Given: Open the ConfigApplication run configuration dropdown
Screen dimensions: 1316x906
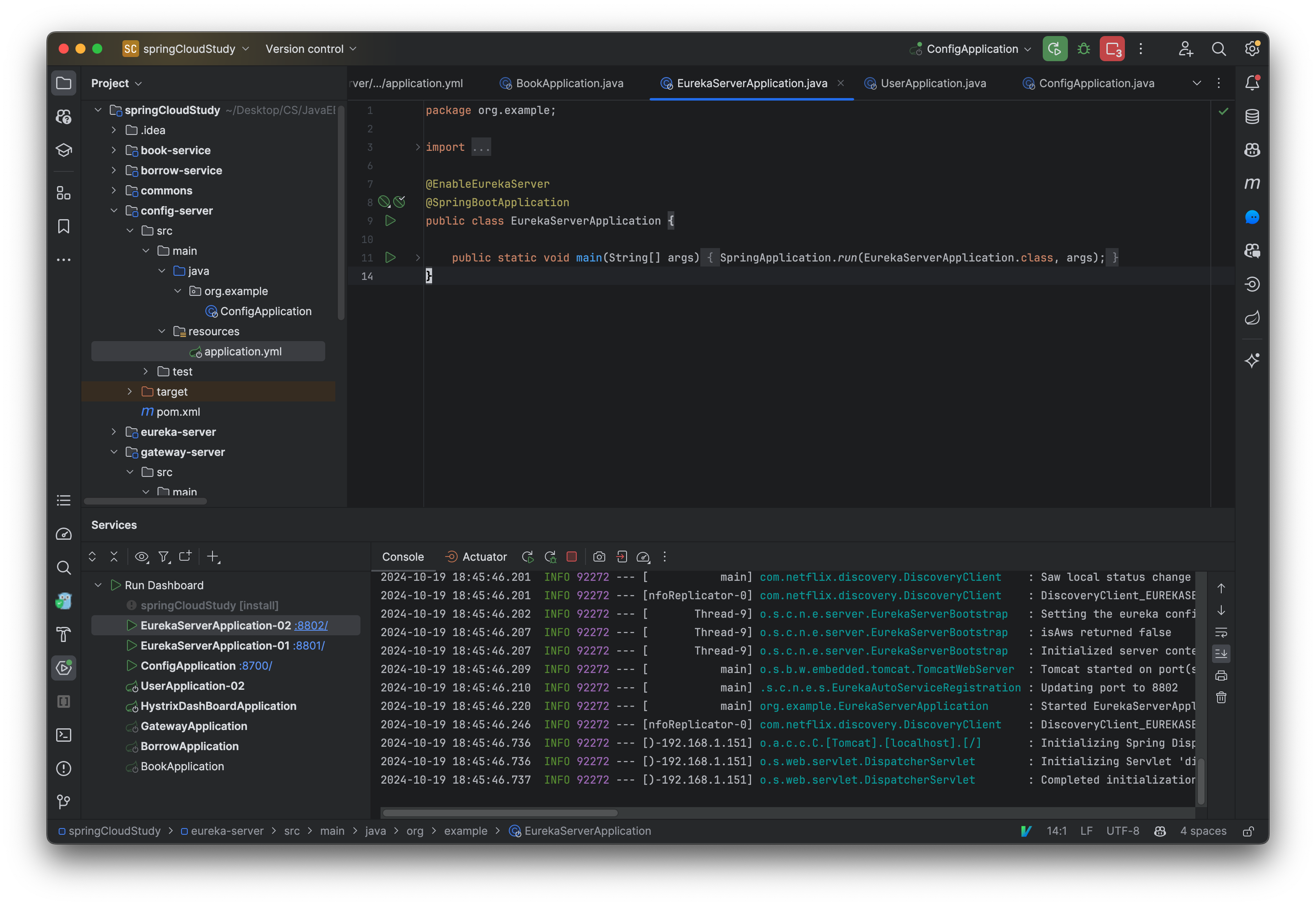Looking at the screenshot, I should pyautogui.click(x=971, y=49).
